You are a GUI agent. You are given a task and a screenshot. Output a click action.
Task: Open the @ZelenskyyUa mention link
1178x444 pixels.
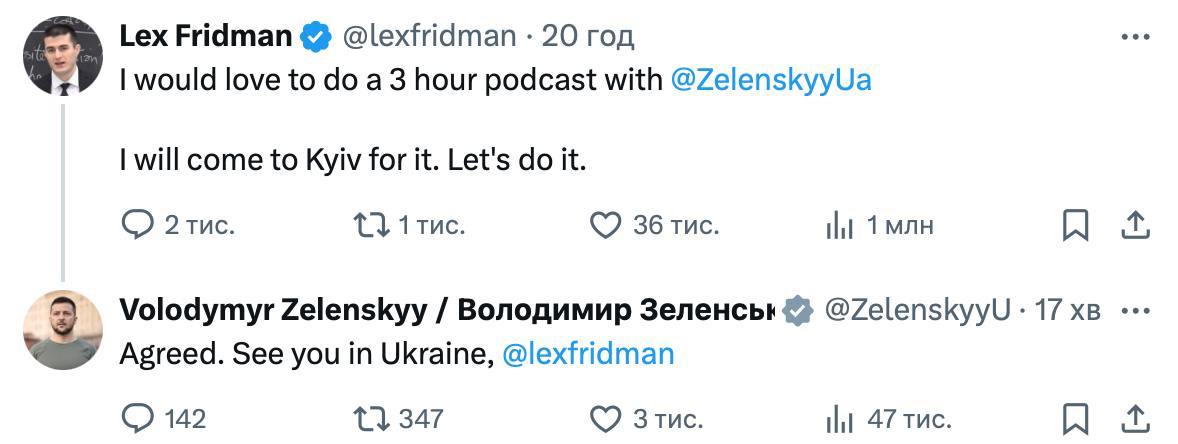(x=770, y=80)
